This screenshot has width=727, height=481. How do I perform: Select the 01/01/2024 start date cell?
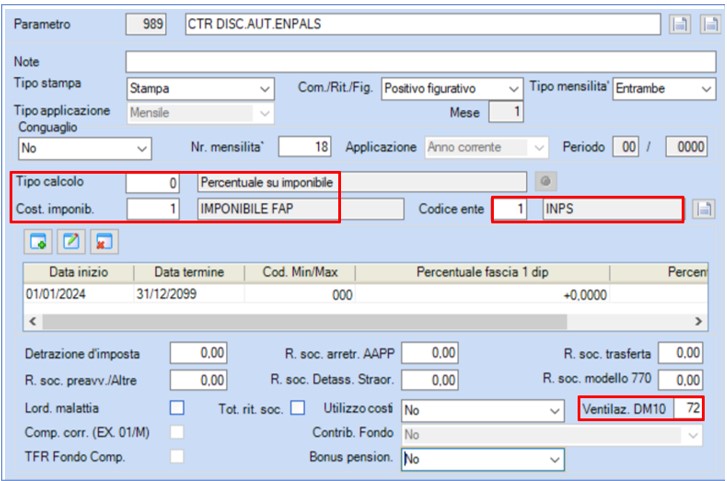click(x=79, y=294)
